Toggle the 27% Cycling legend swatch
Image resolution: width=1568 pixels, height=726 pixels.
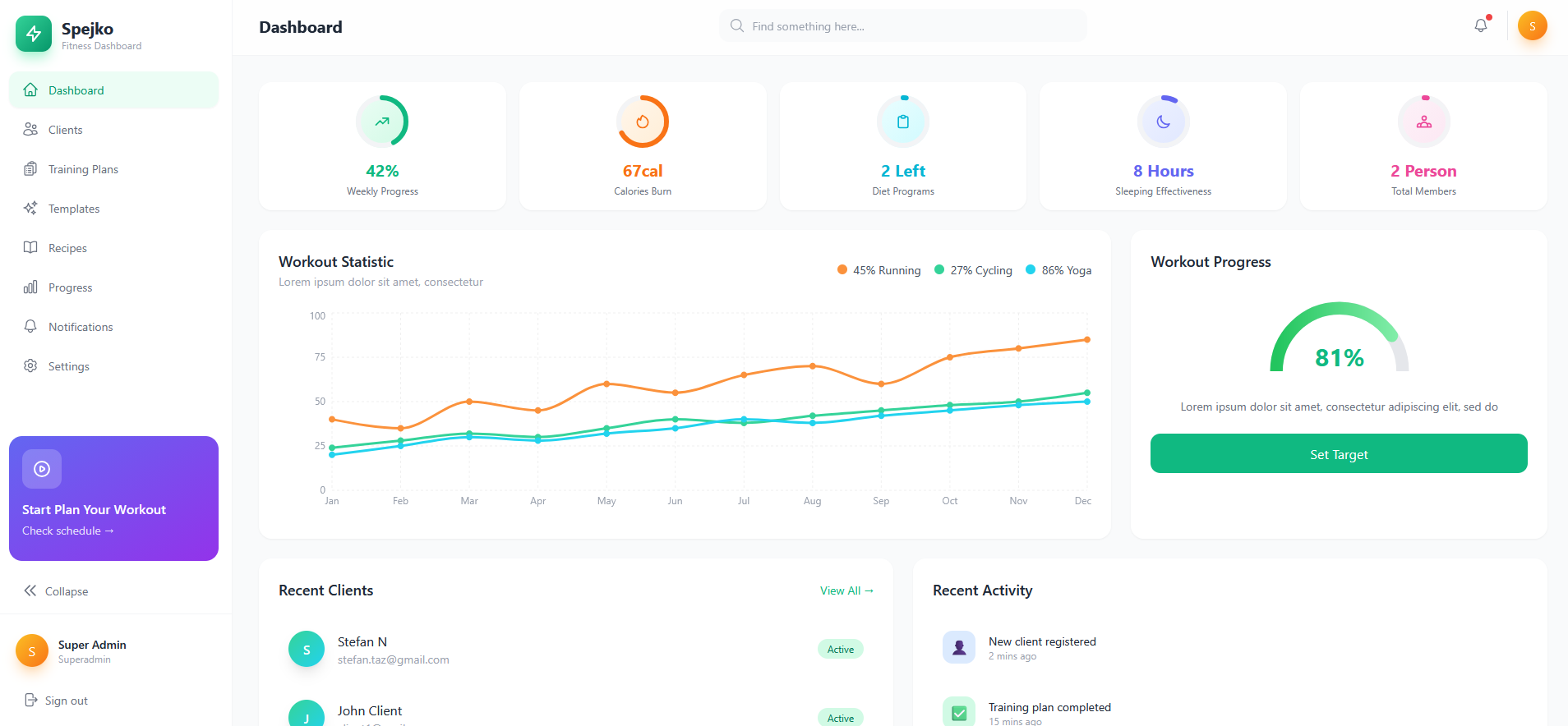tap(939, 269)
